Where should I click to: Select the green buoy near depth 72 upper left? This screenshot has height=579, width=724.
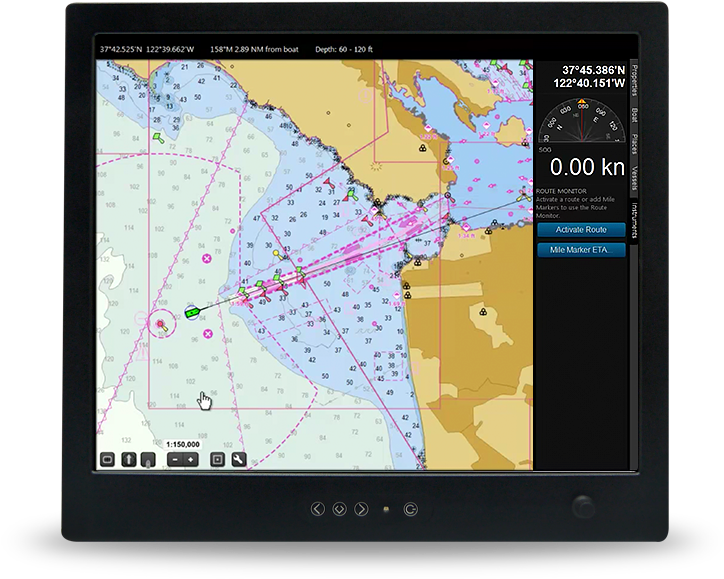click(x=158, y=138)
